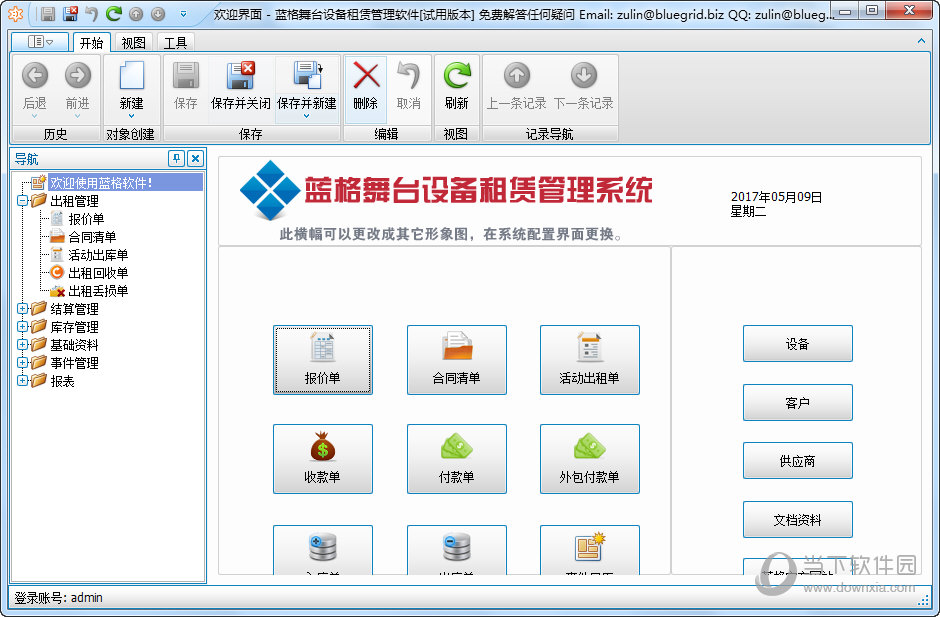This screenshot has width=940, height=617.
Task: Pin the 导航 navigation panel
Action: click(176, 158)
